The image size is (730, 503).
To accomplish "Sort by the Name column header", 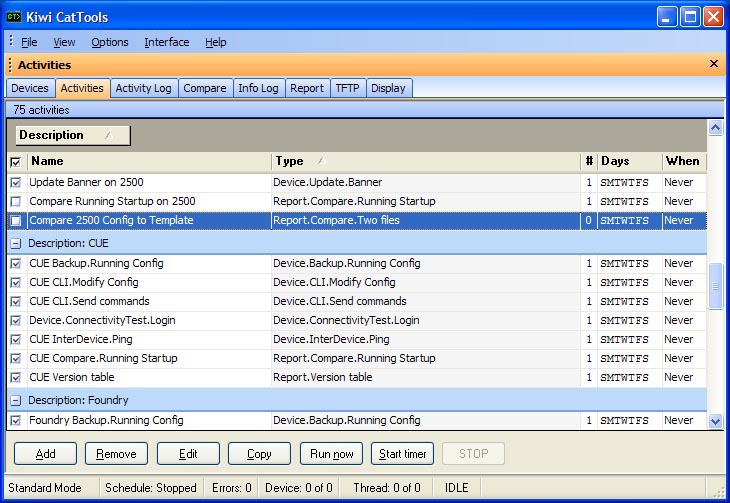I will point(149,161).
